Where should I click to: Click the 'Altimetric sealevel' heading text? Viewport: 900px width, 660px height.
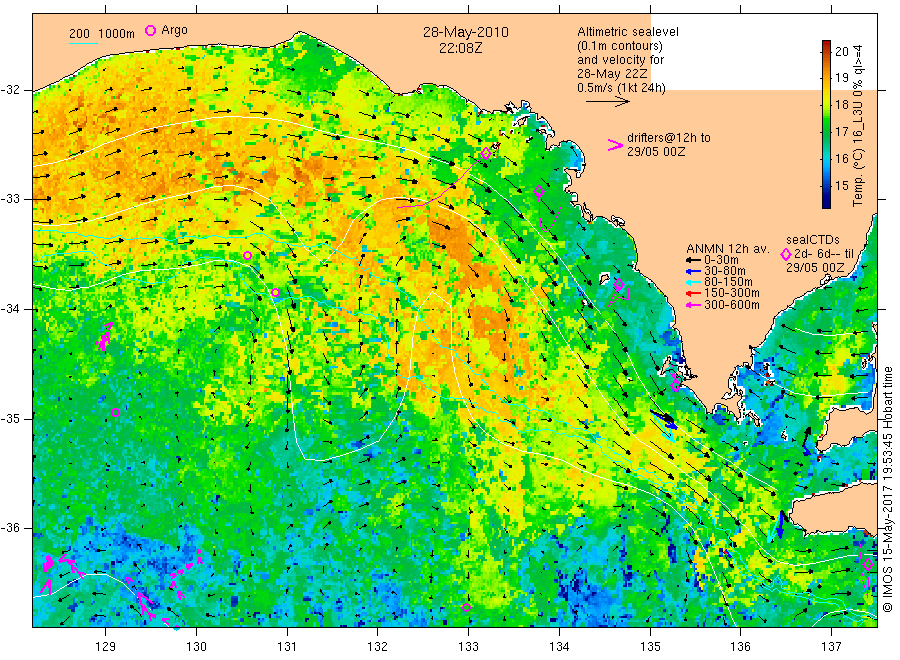627,32
